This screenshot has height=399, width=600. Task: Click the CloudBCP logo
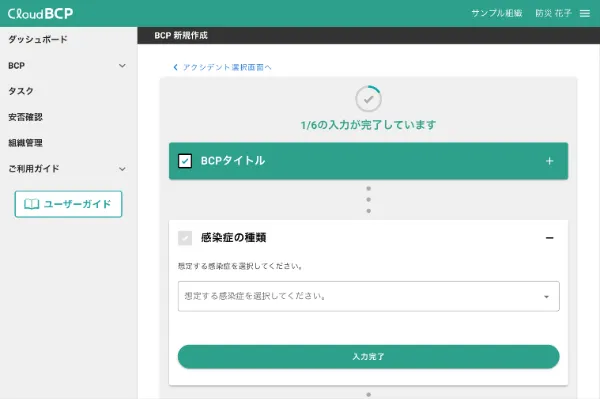(40, 13)
